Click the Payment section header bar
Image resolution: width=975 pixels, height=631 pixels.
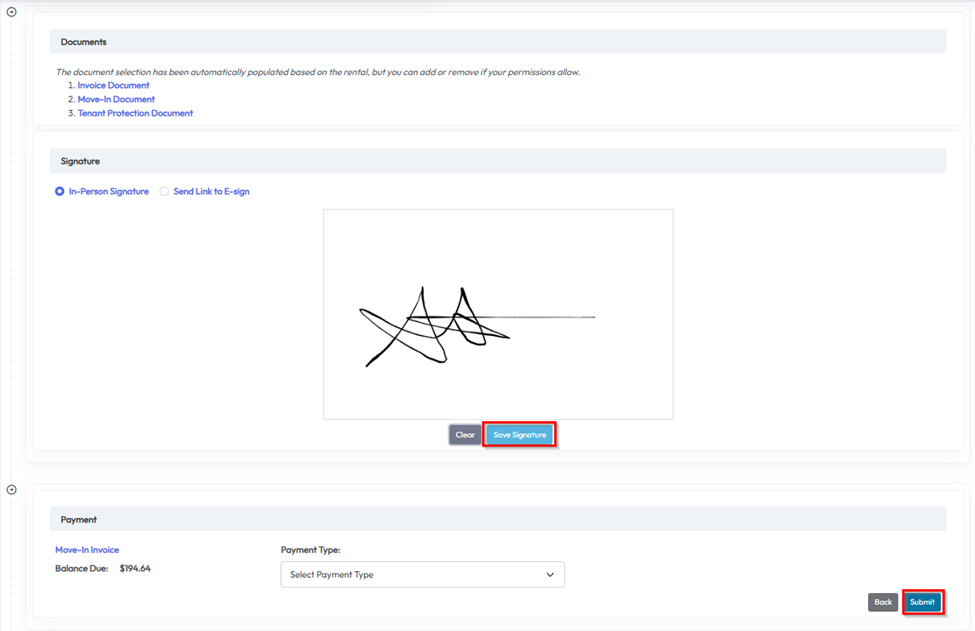497,520
